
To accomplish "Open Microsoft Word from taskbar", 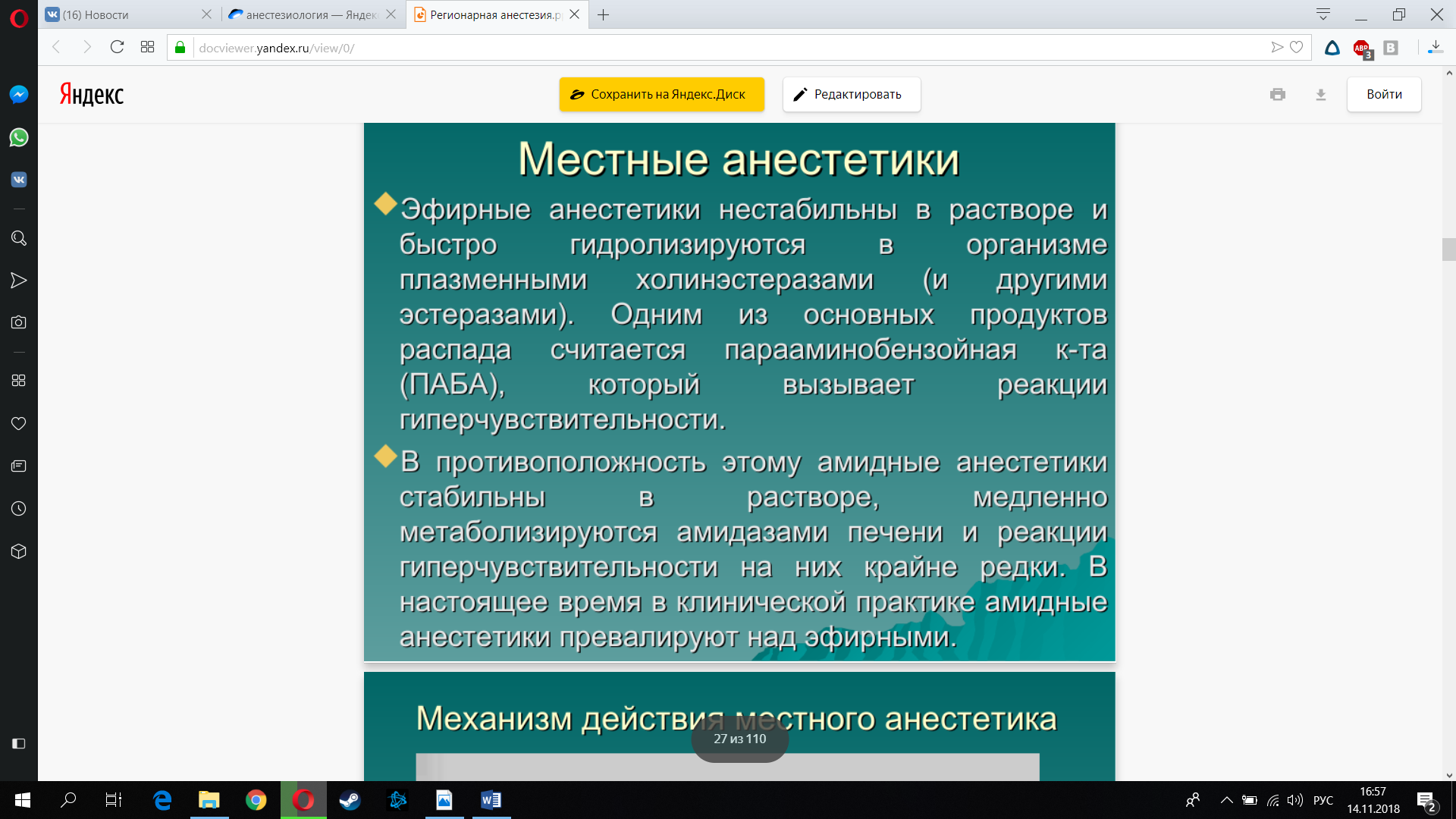I will point(491,800).
